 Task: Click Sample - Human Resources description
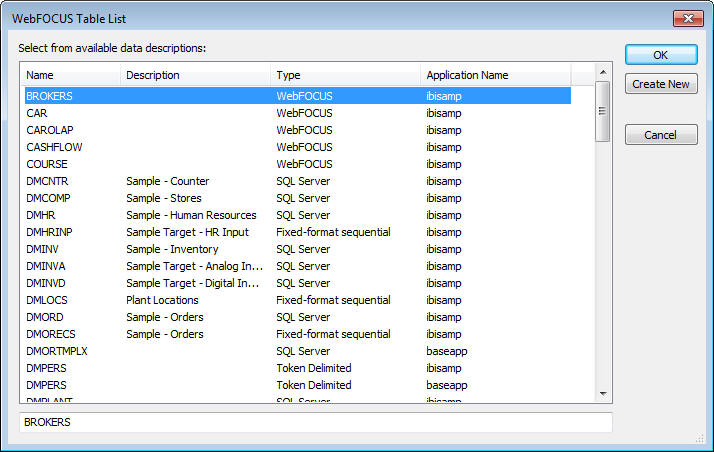[x=191, y=215]
